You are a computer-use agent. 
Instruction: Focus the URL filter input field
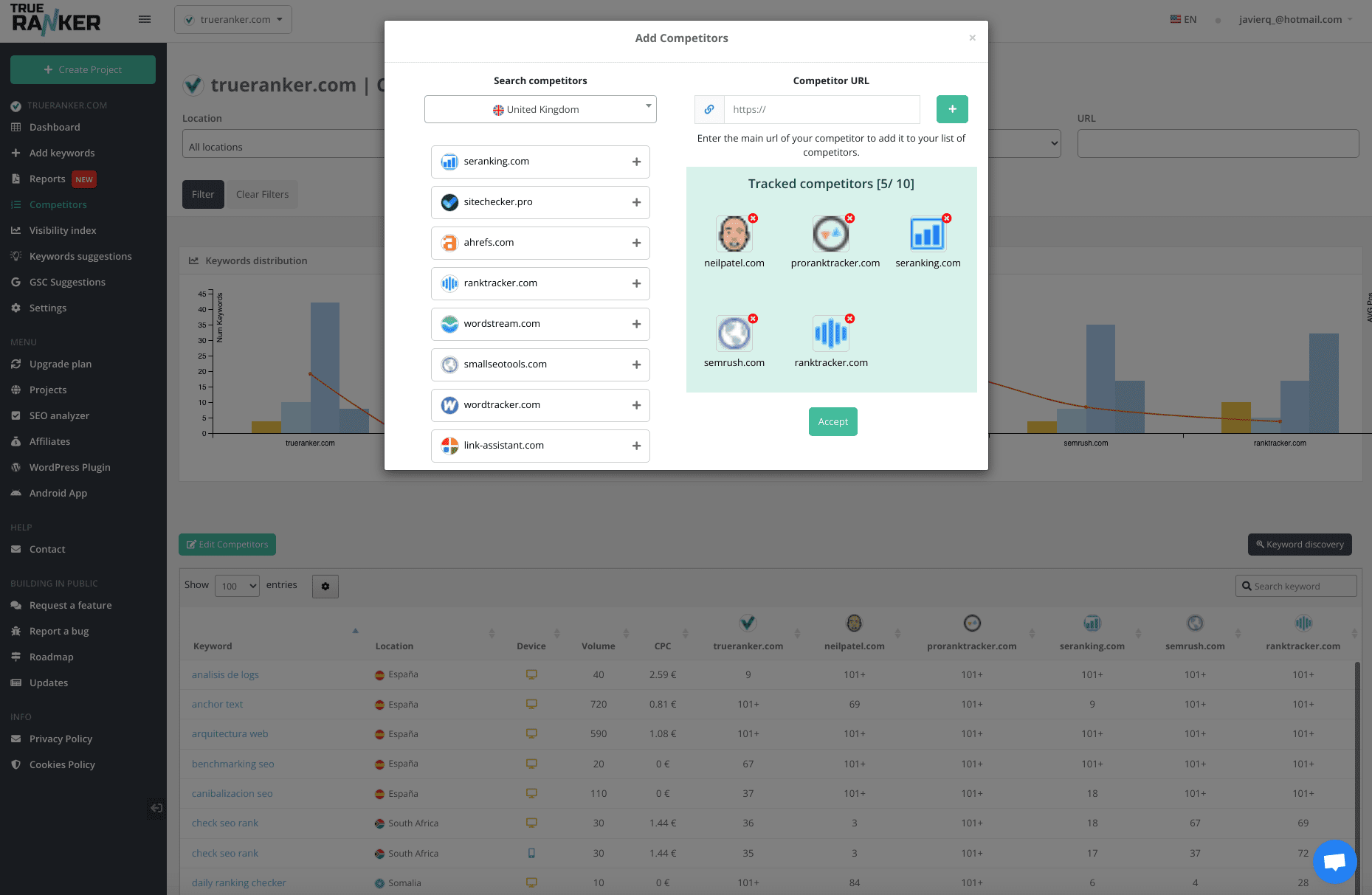(x=1218, y=143)
